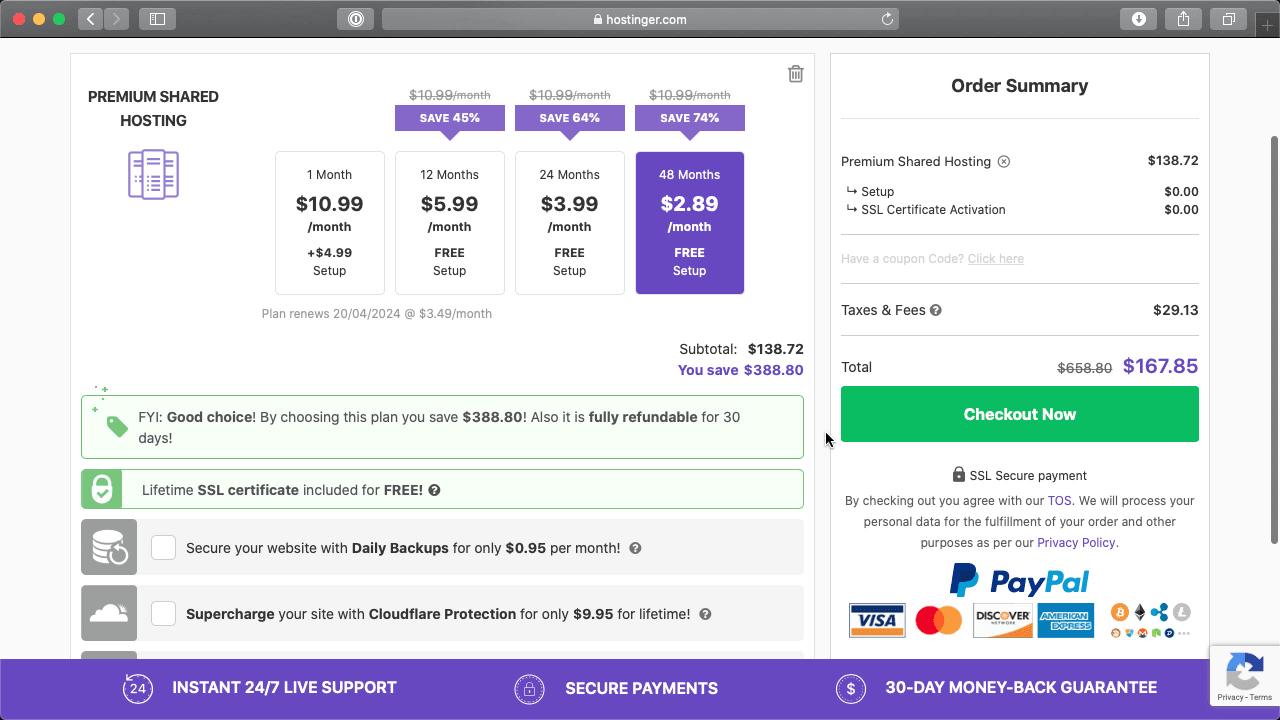Click the page vertical scrollbar
The height and width of the screenshot is (720, 1280).
click(x=1274, y=340)
